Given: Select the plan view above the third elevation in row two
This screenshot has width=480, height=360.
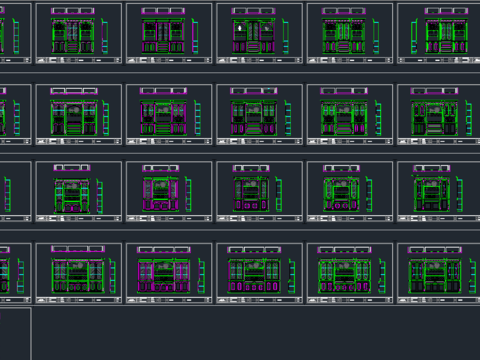Looking at the screenshot, I should point(254,91).
